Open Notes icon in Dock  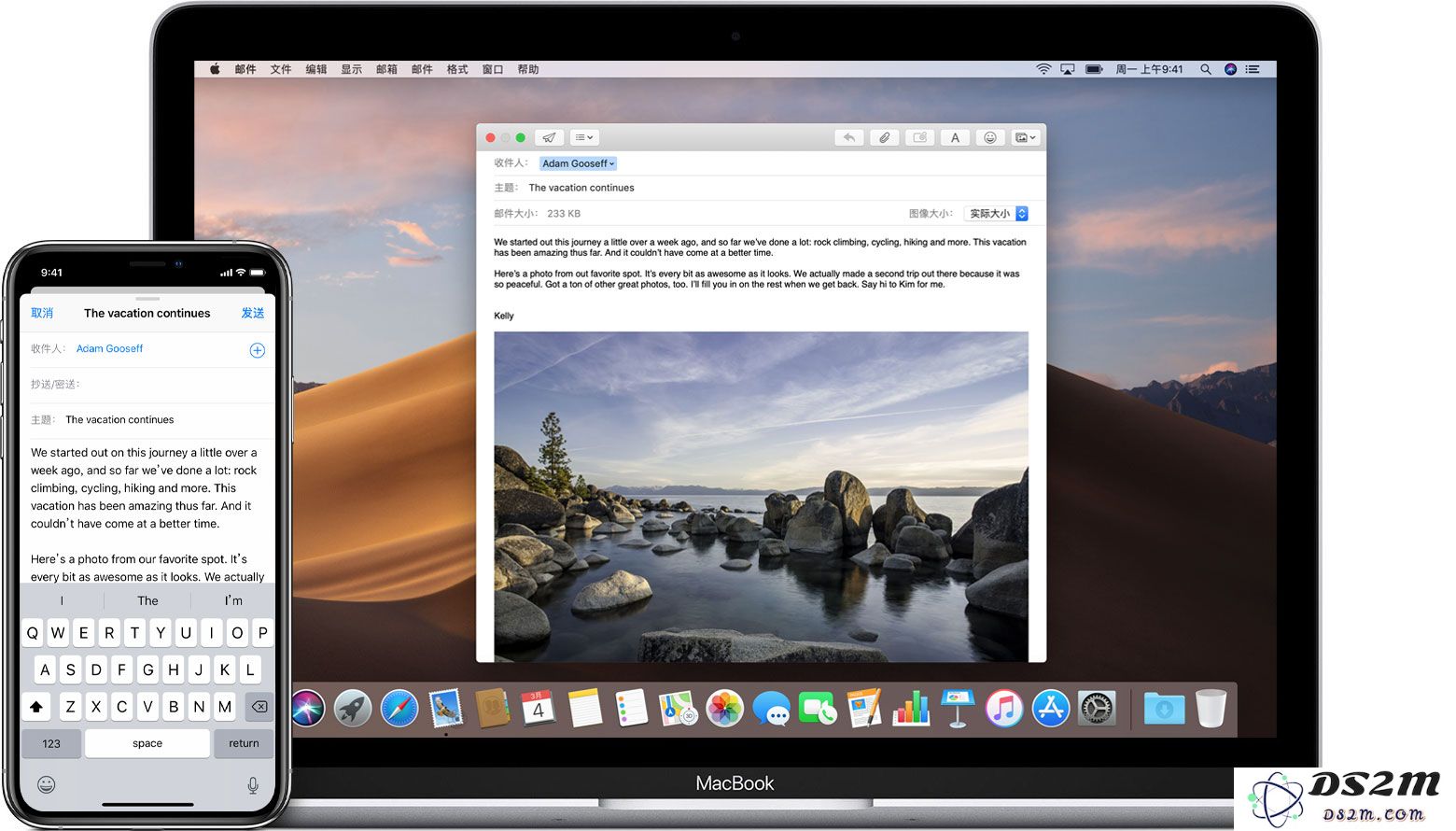tap(585, 709)
